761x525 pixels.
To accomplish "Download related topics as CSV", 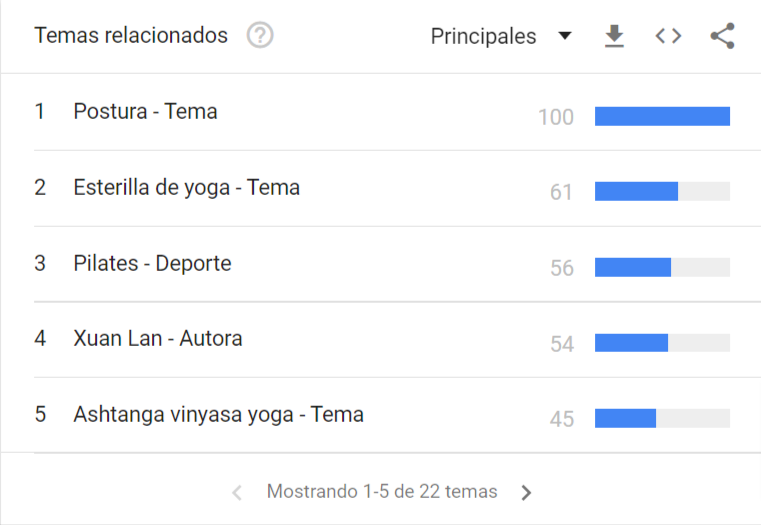I will (x=614, y=36).
